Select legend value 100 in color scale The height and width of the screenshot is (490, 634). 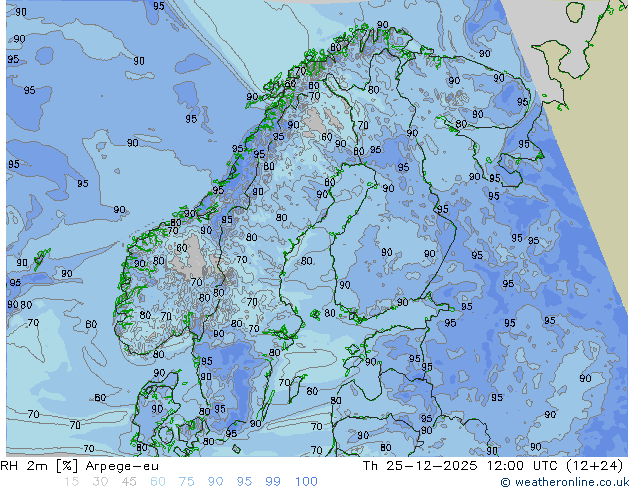tap(306, 482)
